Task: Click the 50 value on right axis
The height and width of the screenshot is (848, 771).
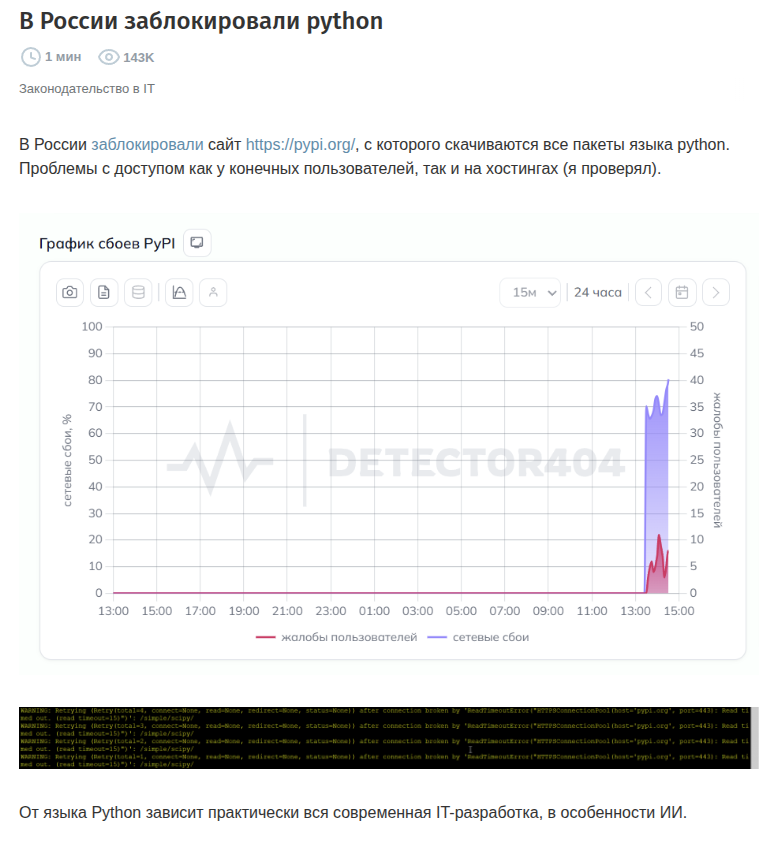Action: (x=697, y=327)
